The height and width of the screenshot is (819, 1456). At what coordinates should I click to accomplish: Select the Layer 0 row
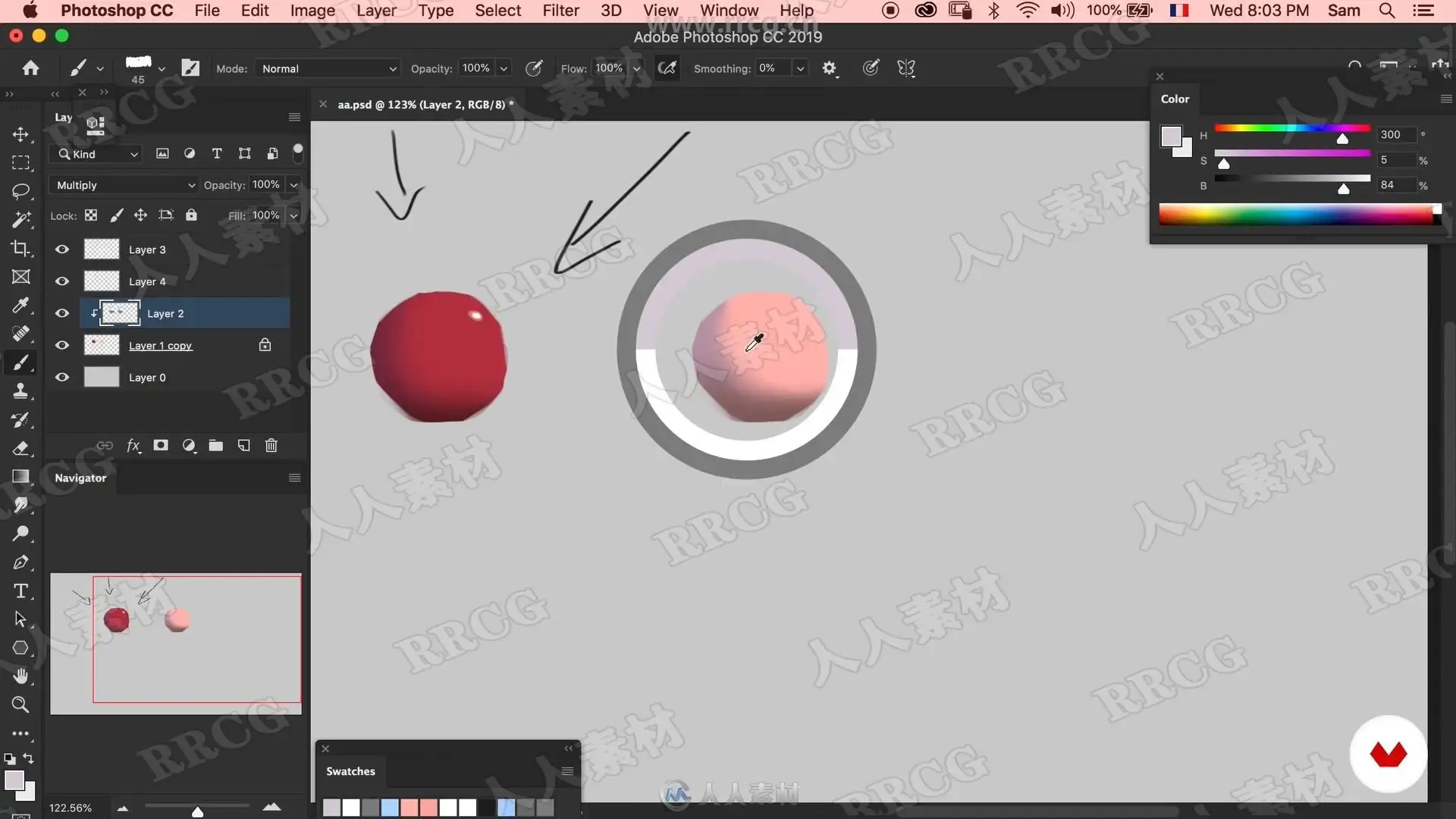(x=184, y=377)
